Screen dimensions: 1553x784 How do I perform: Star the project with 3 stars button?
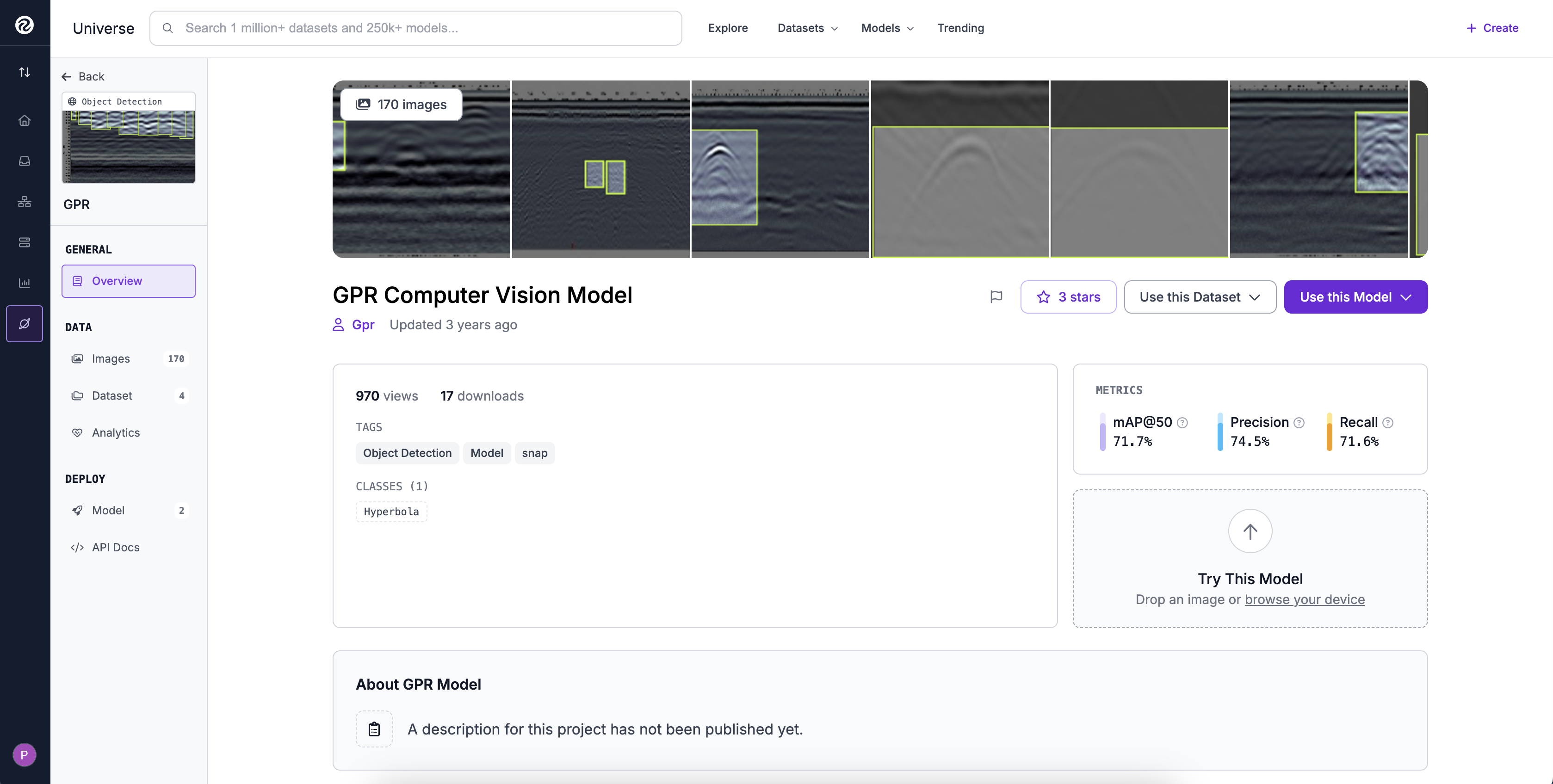1068,297
